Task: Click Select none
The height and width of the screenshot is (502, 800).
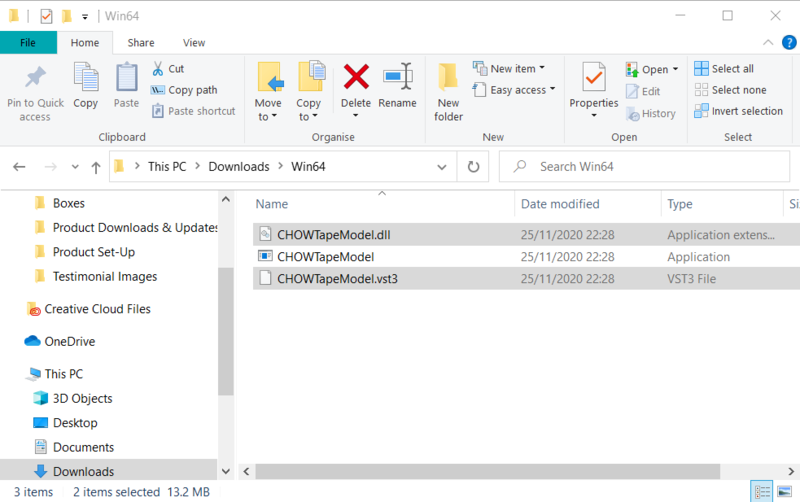Action: point(731,90)
